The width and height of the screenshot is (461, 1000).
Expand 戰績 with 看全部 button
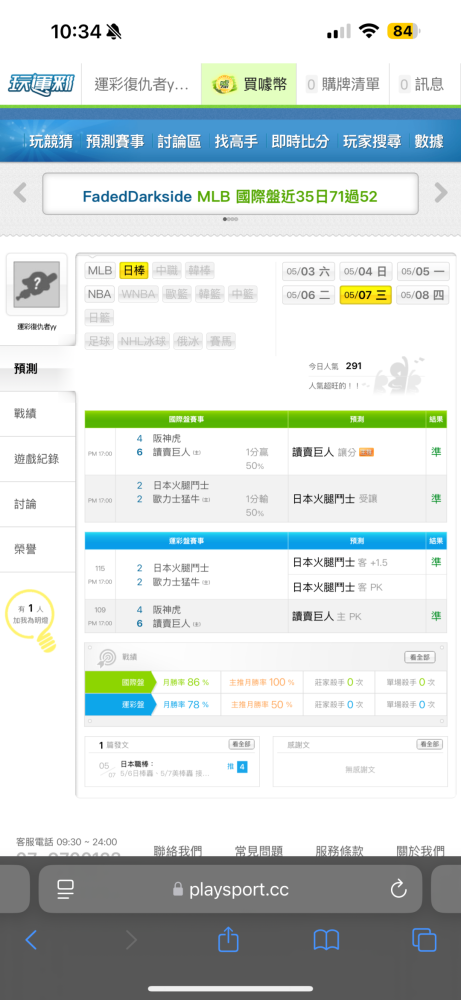pyautogui.click(x=420, y=657)
